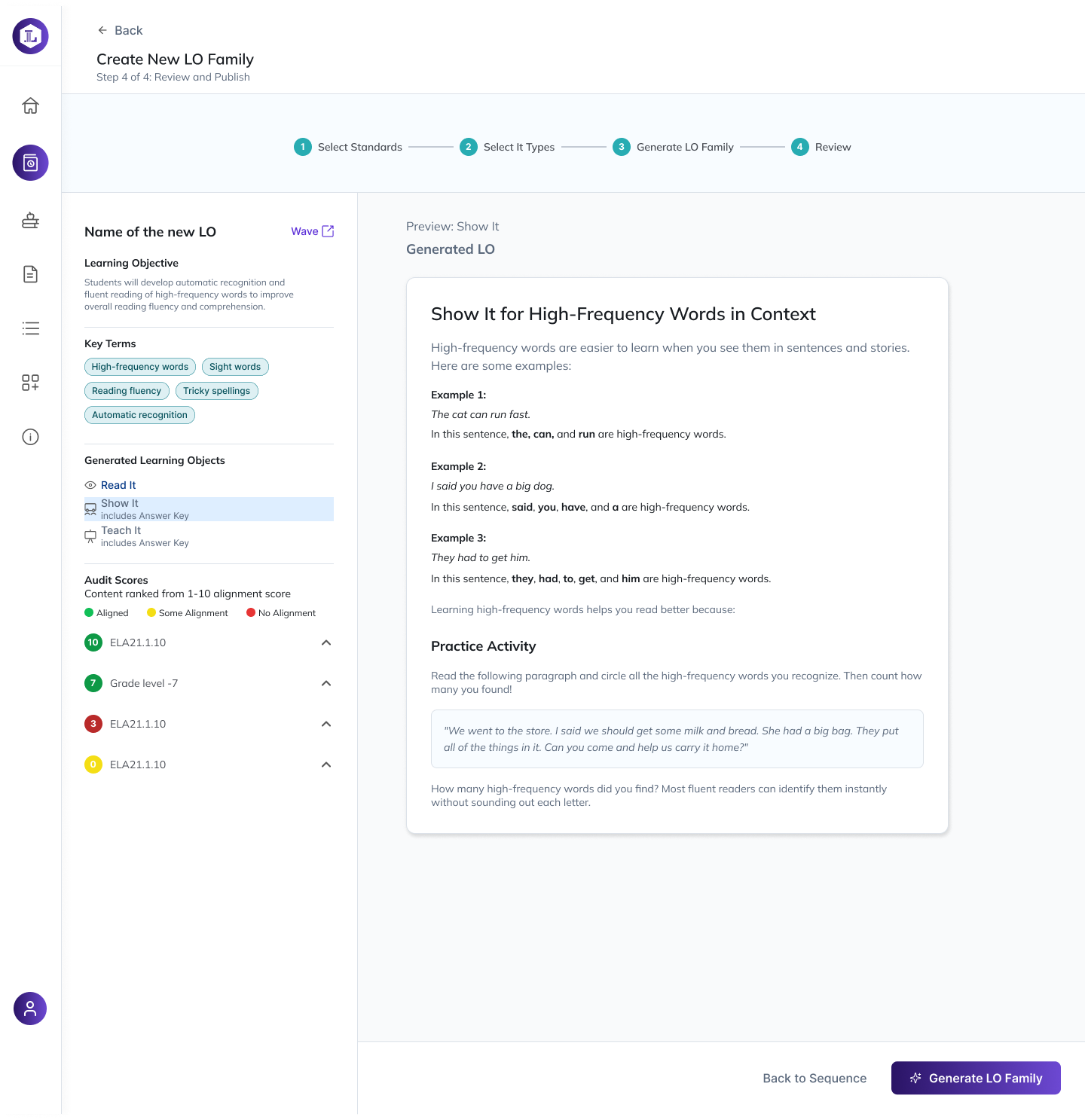This screenshot has width=1085, height=1120.
Task: Click the red 3 score badge
Action: tap(93, 724)
